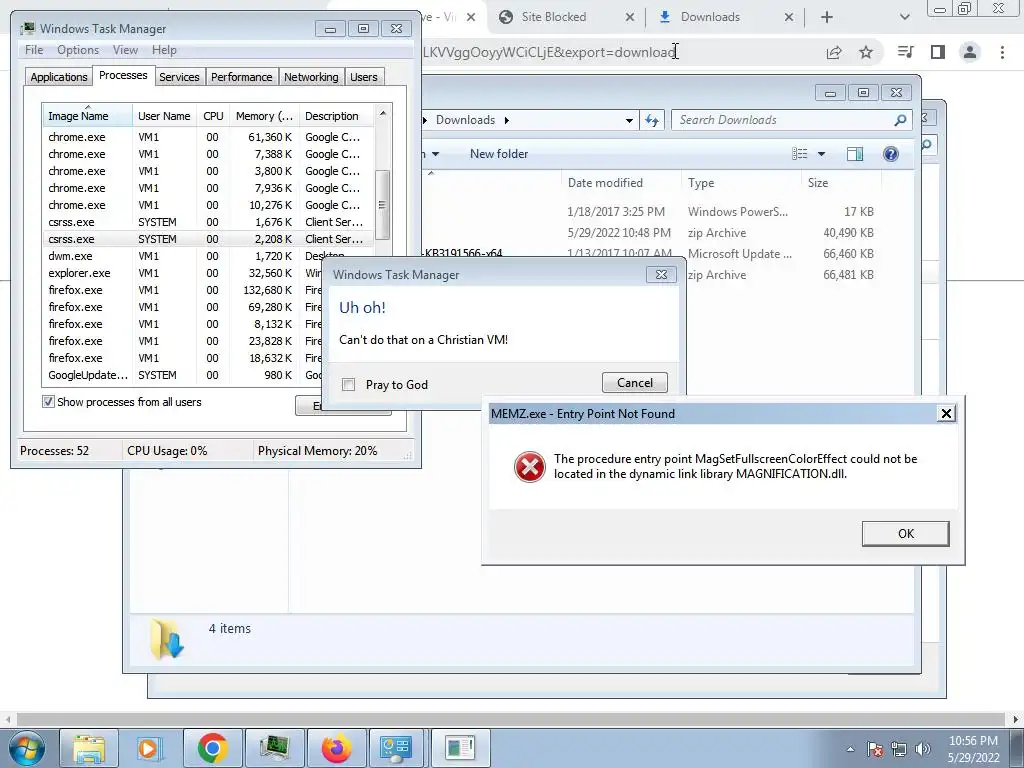Open a new Chrome tab with plus

tap(827, 17)
